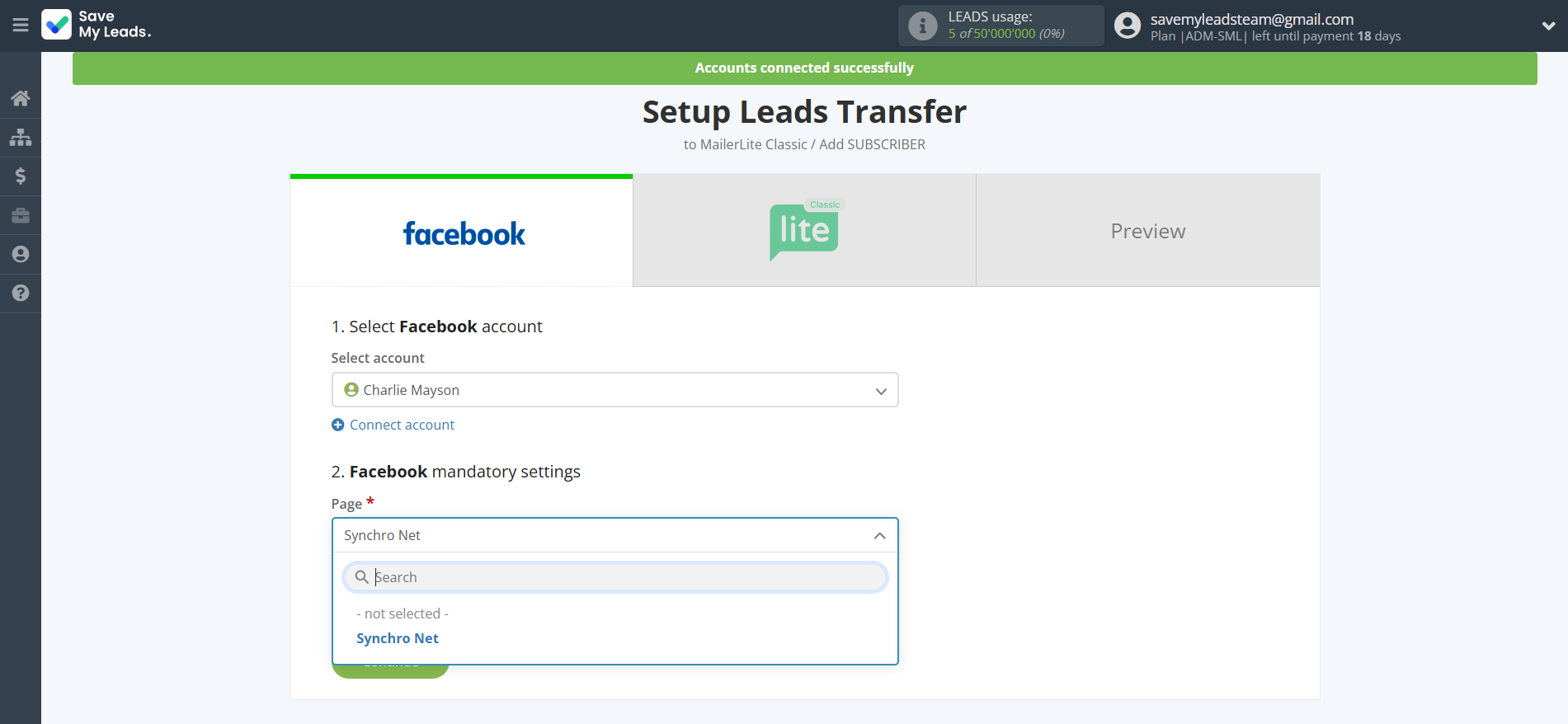Open the hamburger menu
The image size is (1568, 724).
point(21,26)
